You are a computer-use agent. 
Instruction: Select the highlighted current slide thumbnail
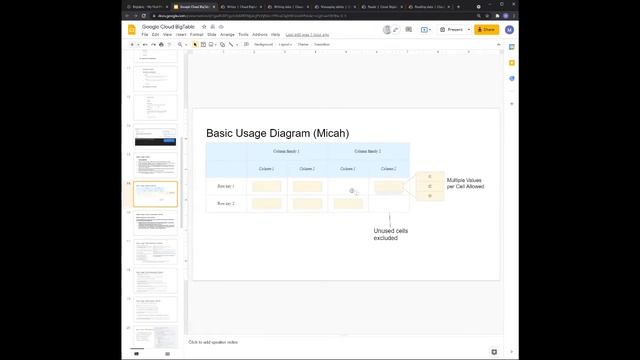pos(156,194)
